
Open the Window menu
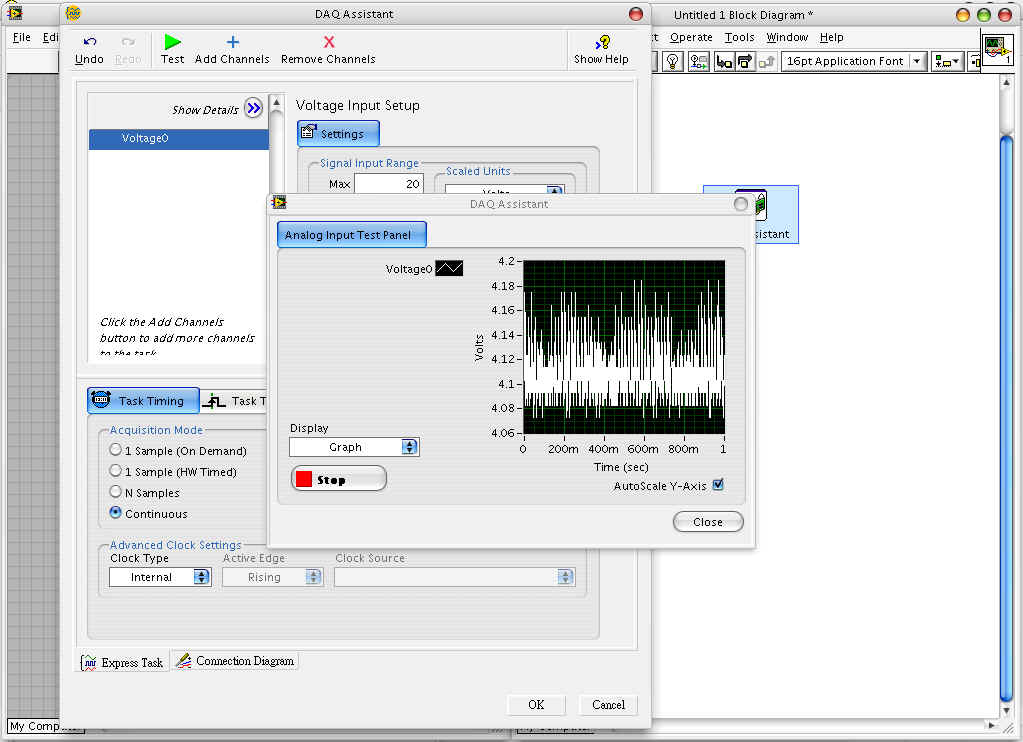787,37
